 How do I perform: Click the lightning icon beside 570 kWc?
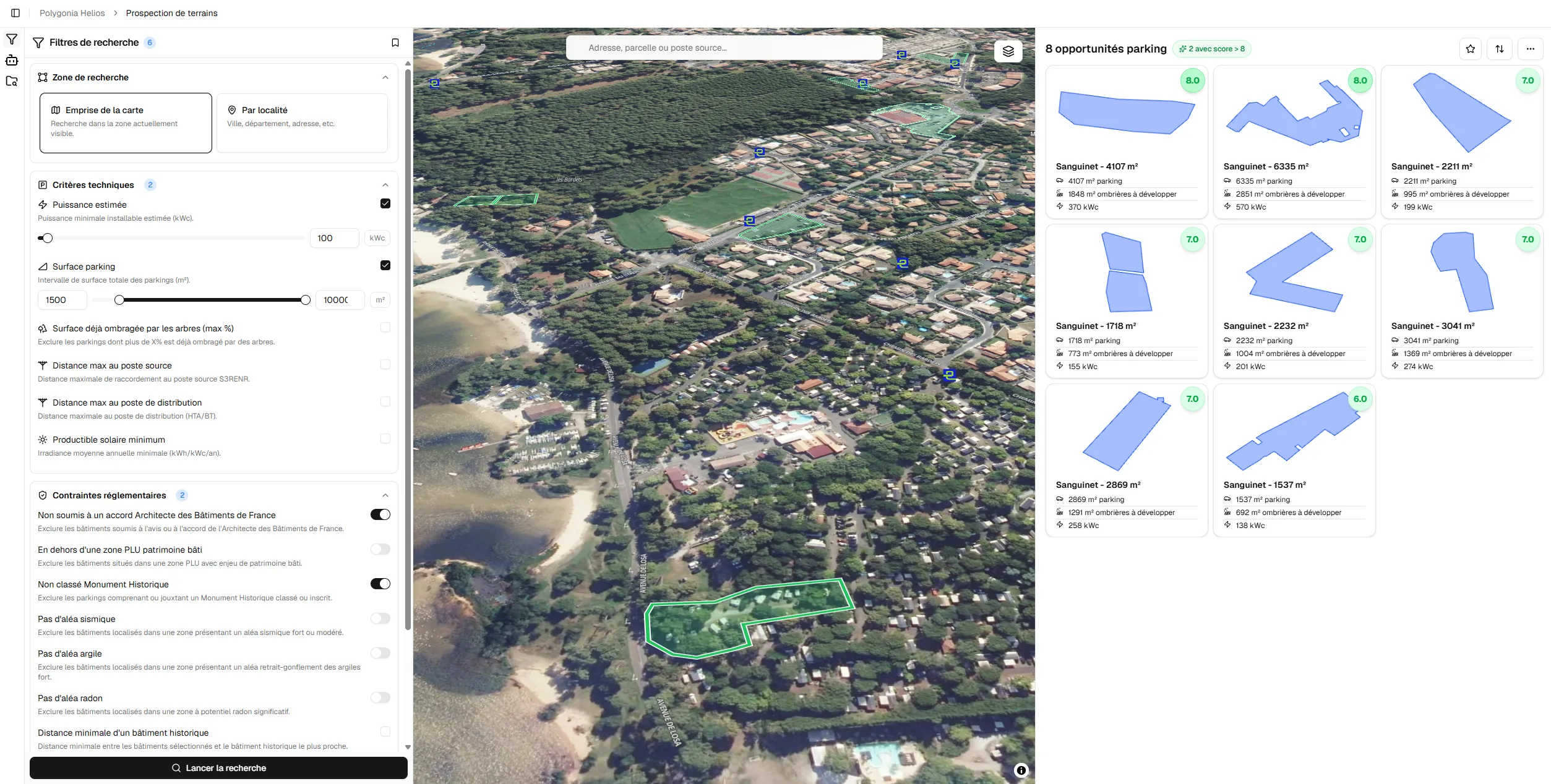1227,207
